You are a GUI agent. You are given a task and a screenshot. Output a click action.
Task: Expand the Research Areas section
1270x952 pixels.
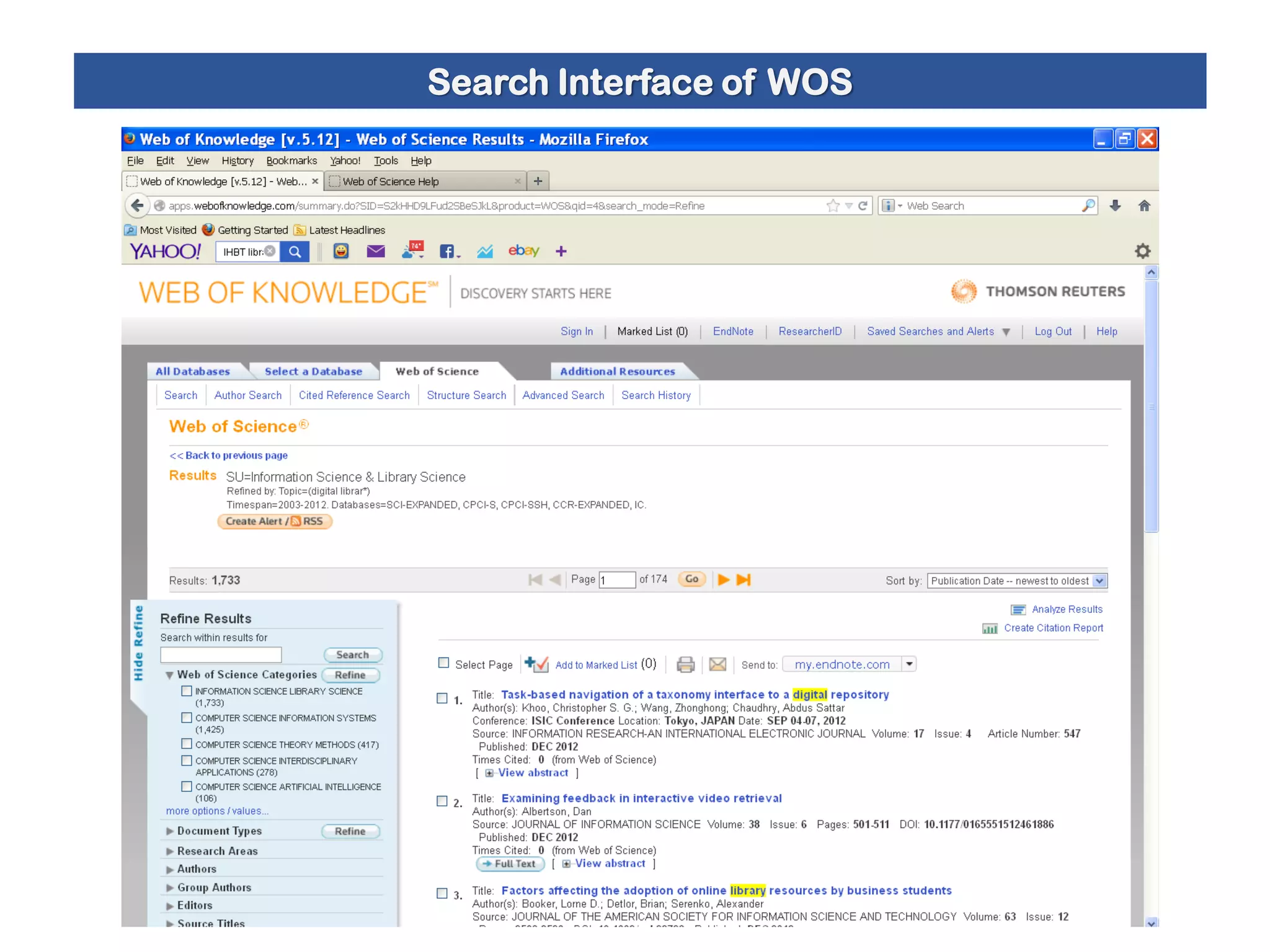169,852
